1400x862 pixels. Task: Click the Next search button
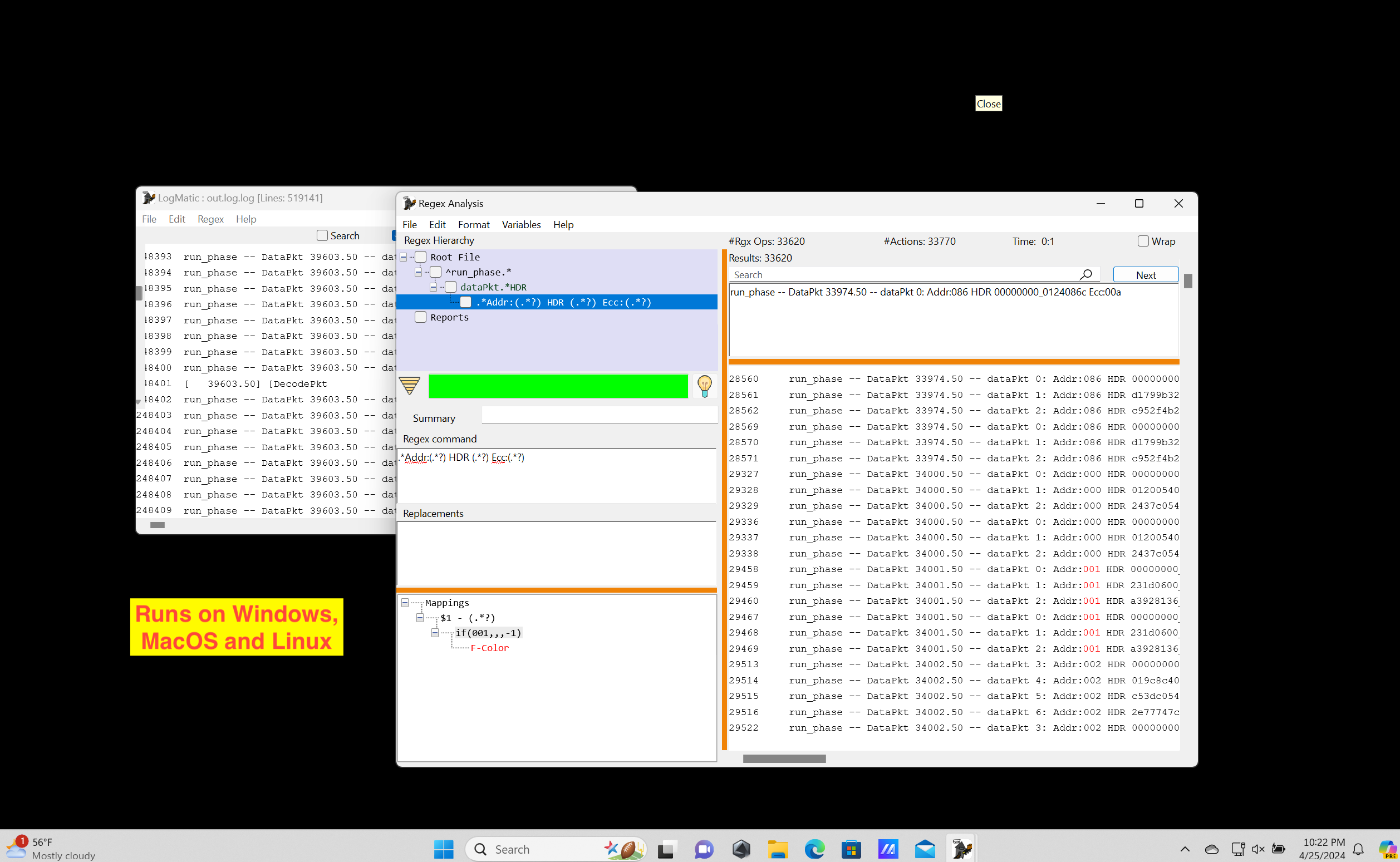click(1145, 275)
